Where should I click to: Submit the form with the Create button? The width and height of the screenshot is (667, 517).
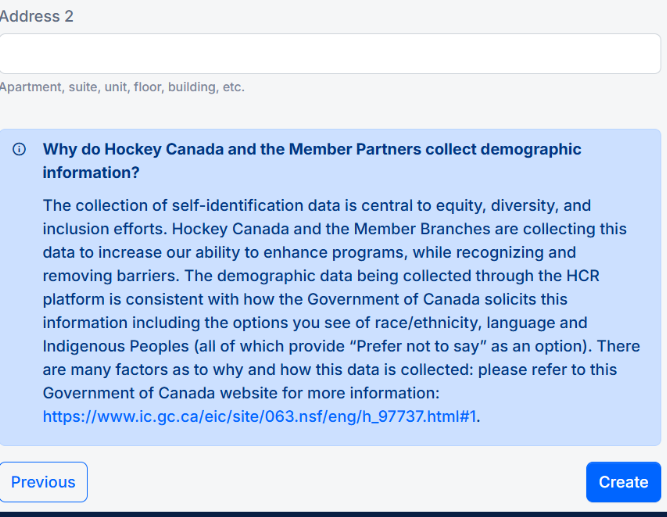[623, 482]
